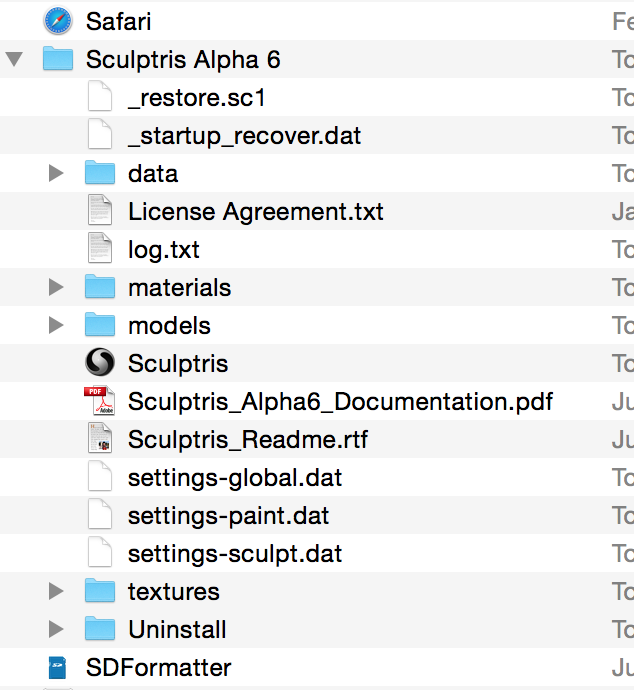Click the Uninstall folder icon

click(100, 628)
